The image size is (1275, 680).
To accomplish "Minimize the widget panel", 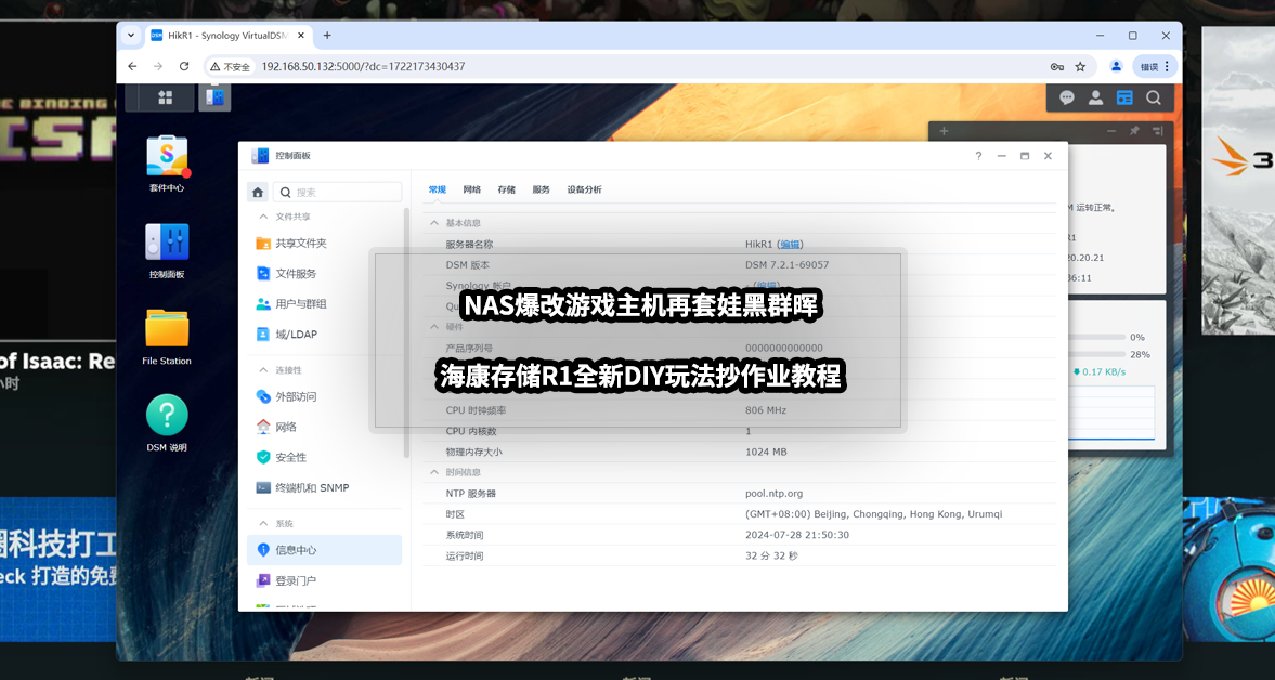I will coord(1111,131).
